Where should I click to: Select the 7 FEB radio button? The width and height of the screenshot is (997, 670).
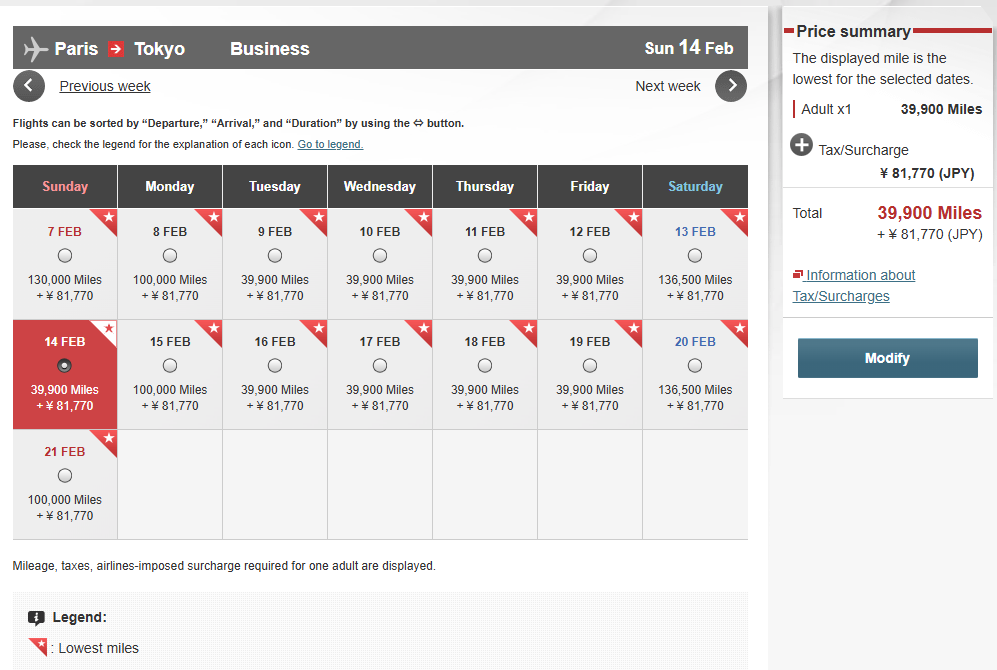pos(65,256)
